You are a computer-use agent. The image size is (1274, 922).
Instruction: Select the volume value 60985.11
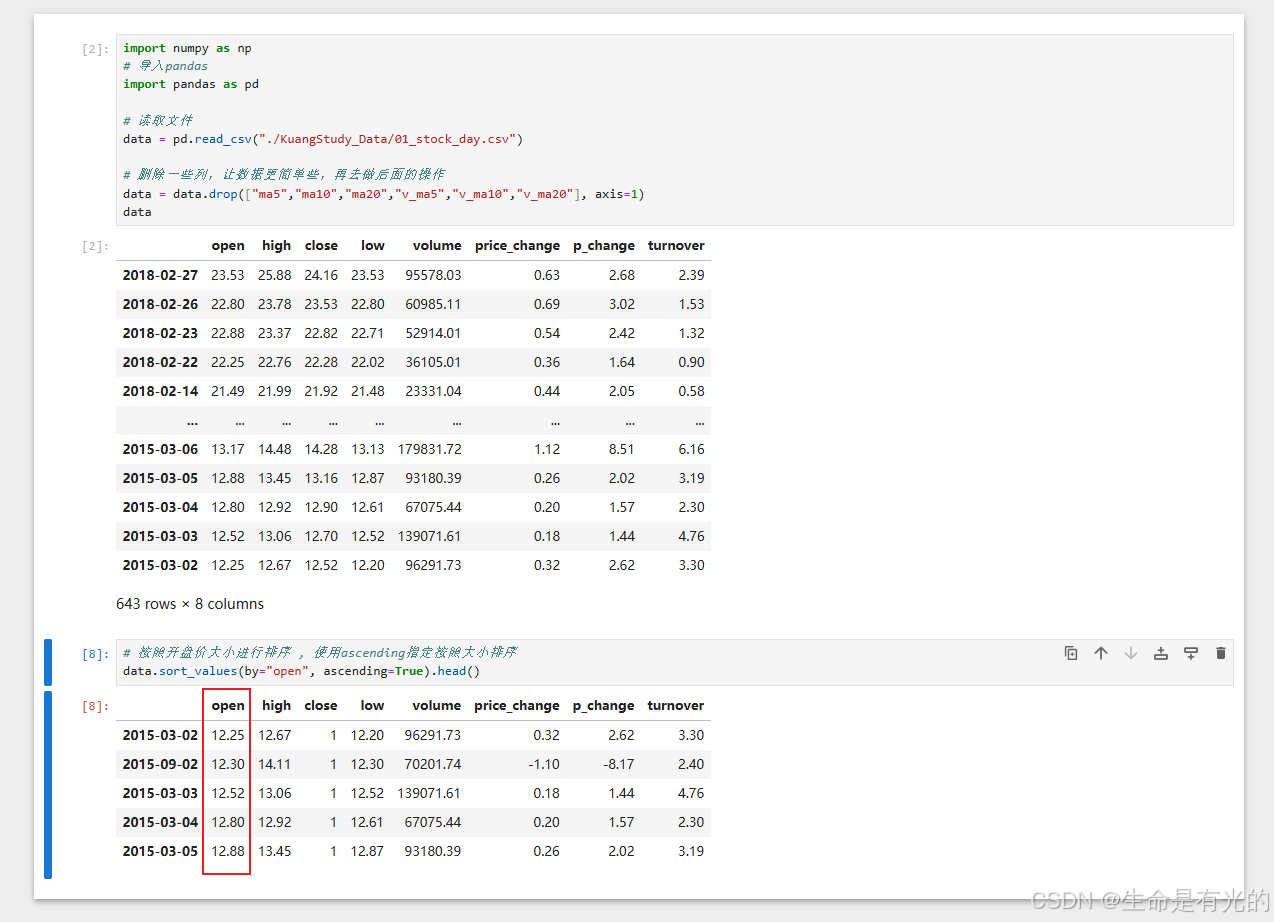click(x=433, y=304)
